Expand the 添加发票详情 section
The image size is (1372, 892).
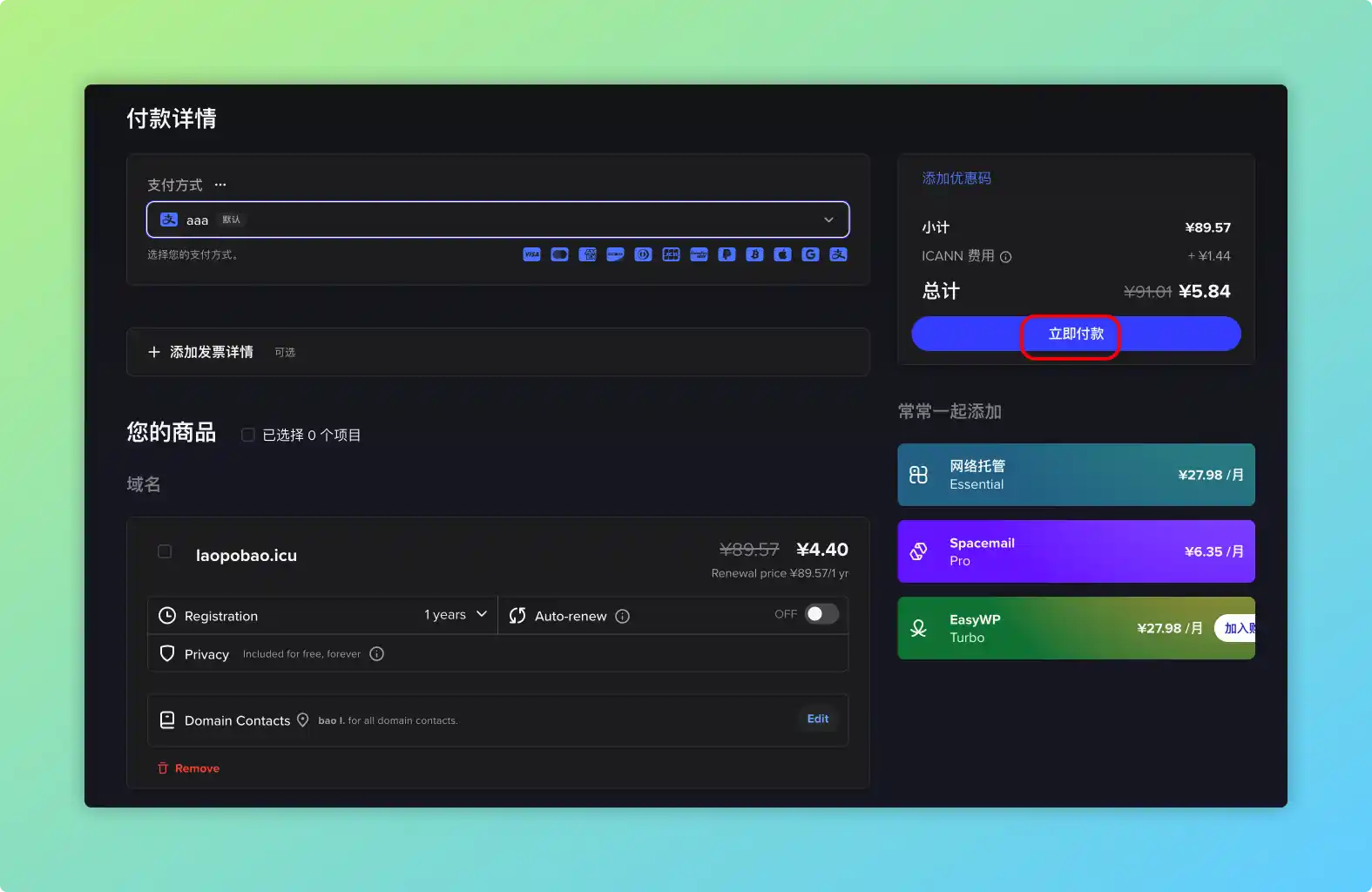202,352
